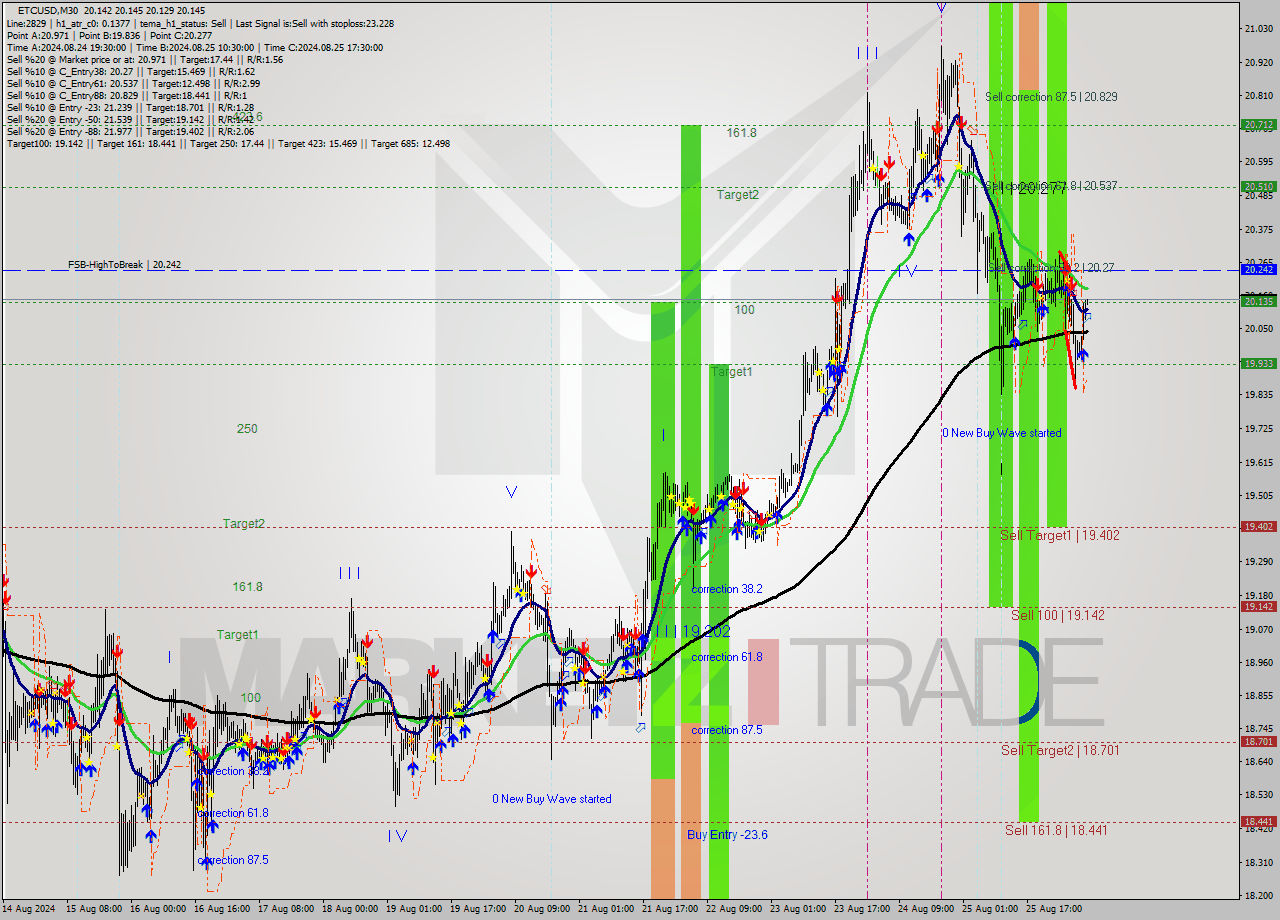Click the 18.960 price scale value
1280x920 pixels.
coord(1257,662)
